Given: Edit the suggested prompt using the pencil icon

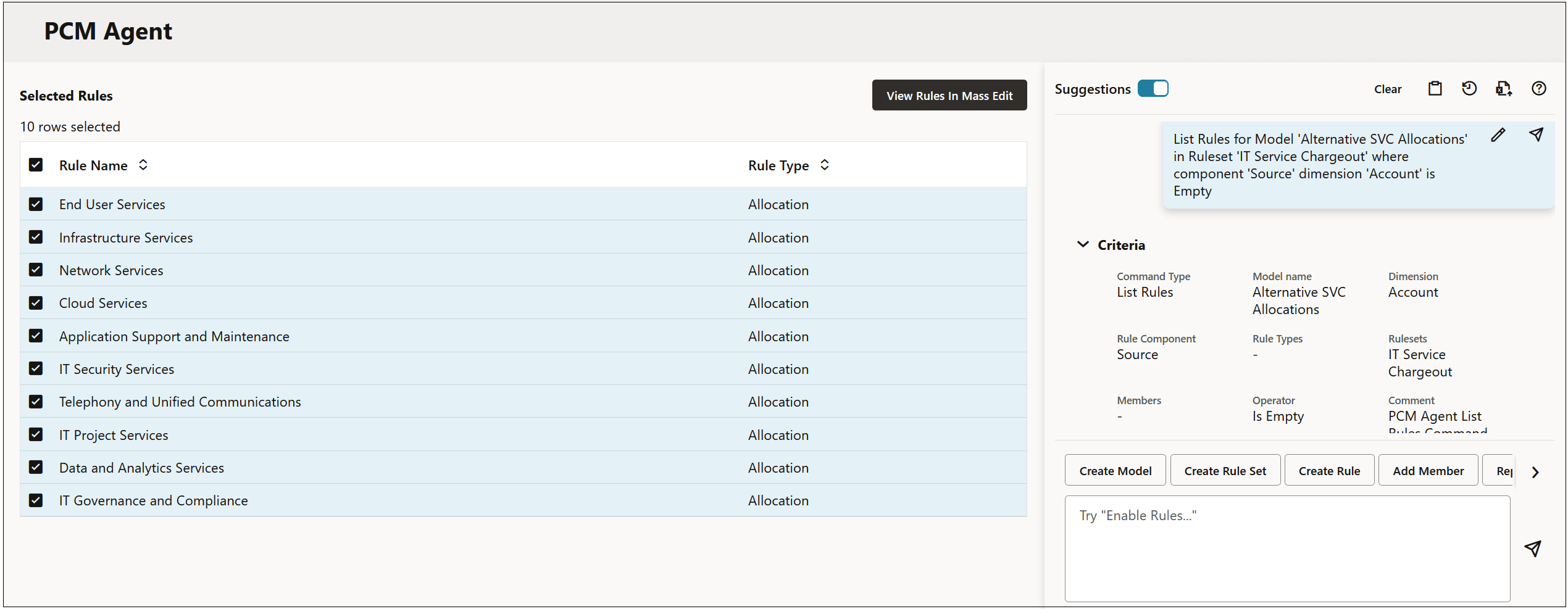Looking at the screenshot, I should pyautogui.click(x=1499, y=135).
